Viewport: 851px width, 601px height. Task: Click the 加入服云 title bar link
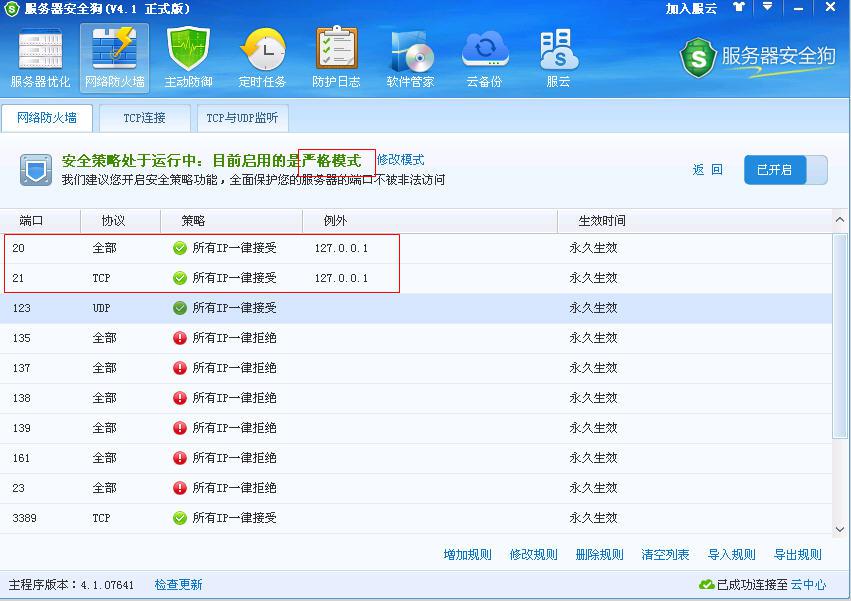pyautogui.click(x=691, y=8)
